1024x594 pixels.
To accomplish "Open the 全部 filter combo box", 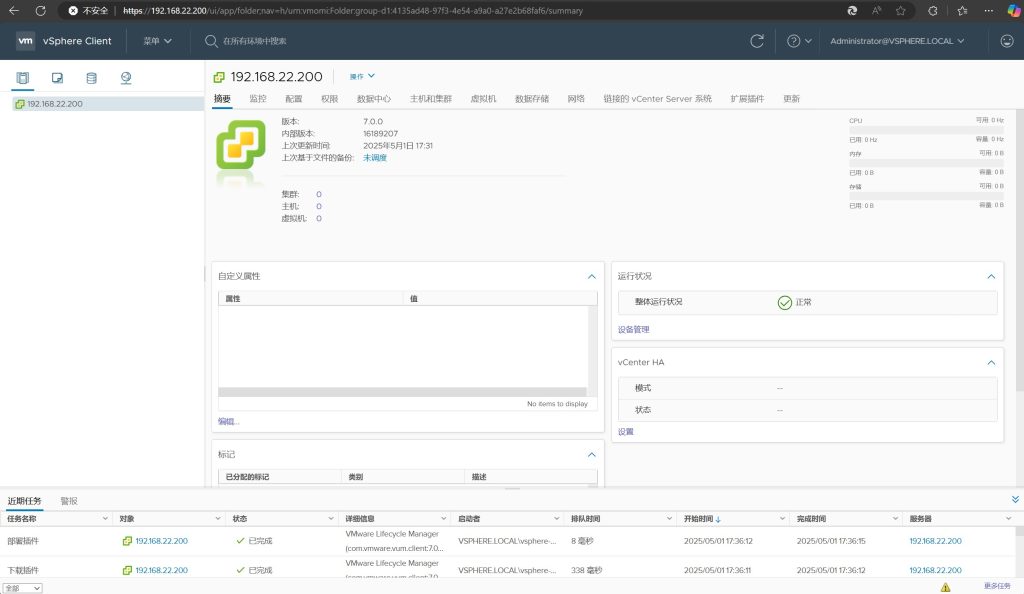I will coord(23,588).
